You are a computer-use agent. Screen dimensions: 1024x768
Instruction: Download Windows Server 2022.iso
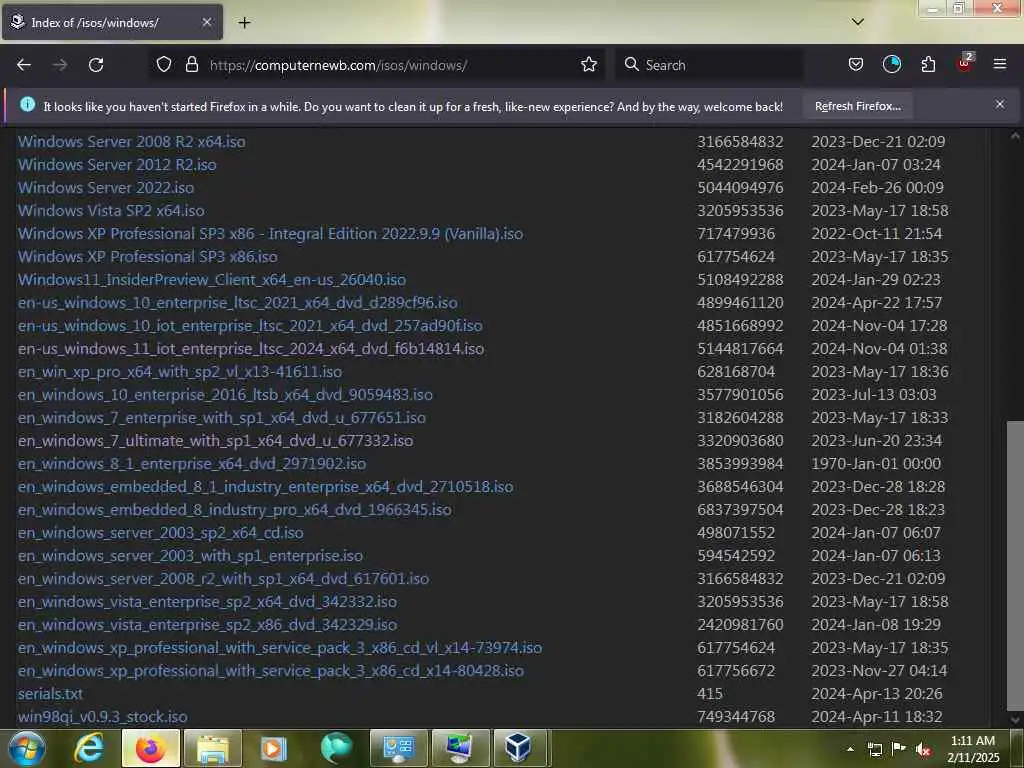click(x=106, y=187)
